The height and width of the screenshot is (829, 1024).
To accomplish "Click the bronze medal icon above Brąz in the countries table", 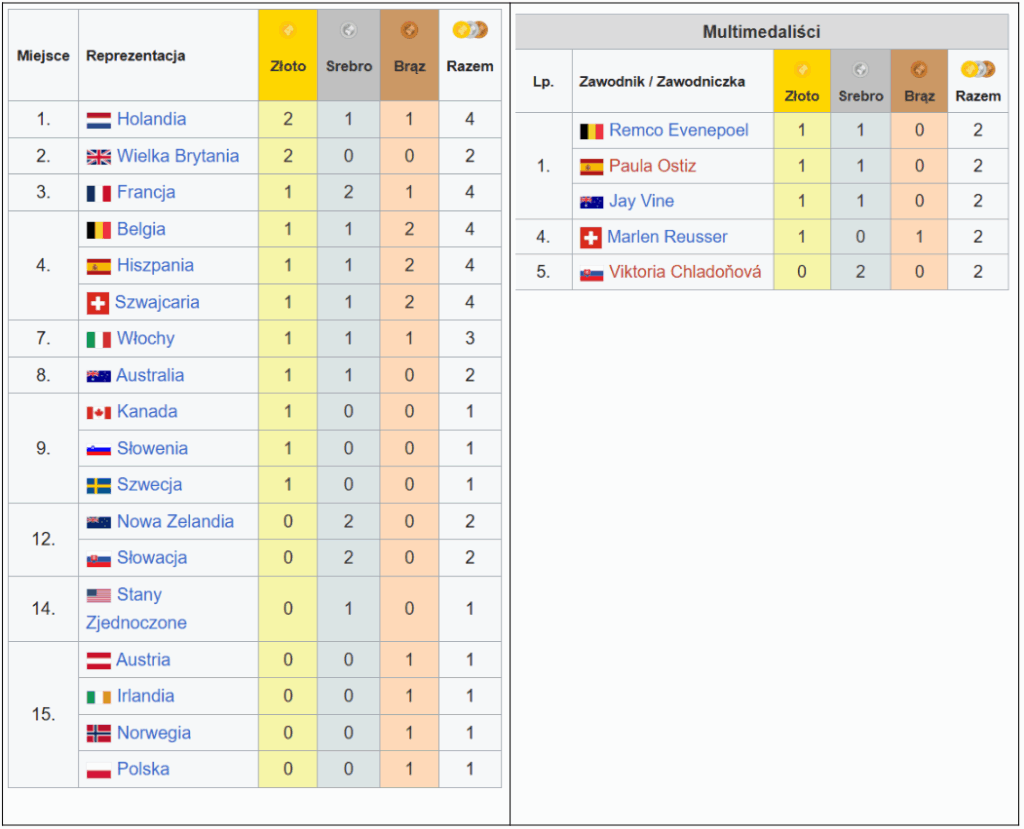I will pos(409,30).
